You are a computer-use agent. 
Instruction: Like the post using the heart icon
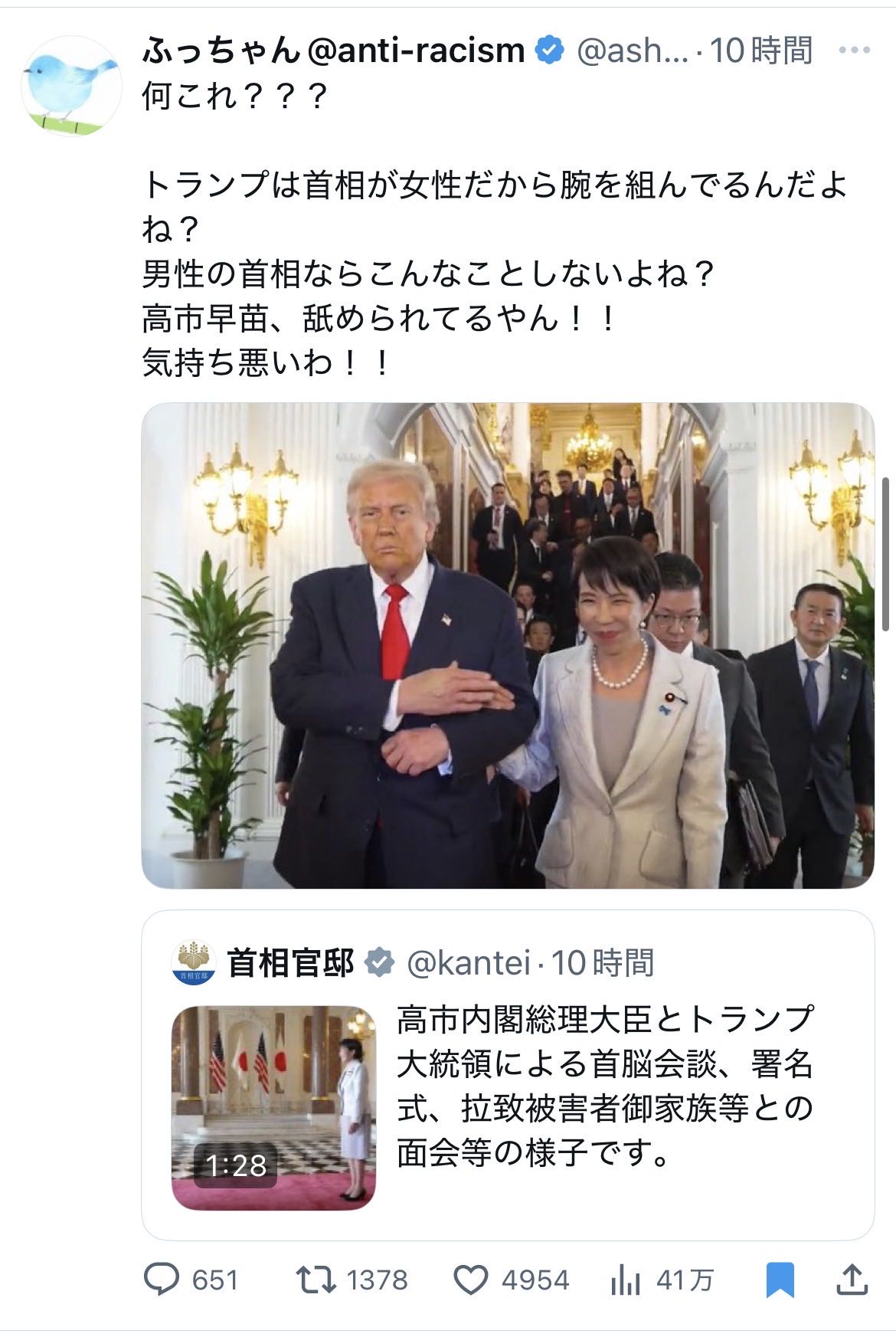tap(471, 1280)
